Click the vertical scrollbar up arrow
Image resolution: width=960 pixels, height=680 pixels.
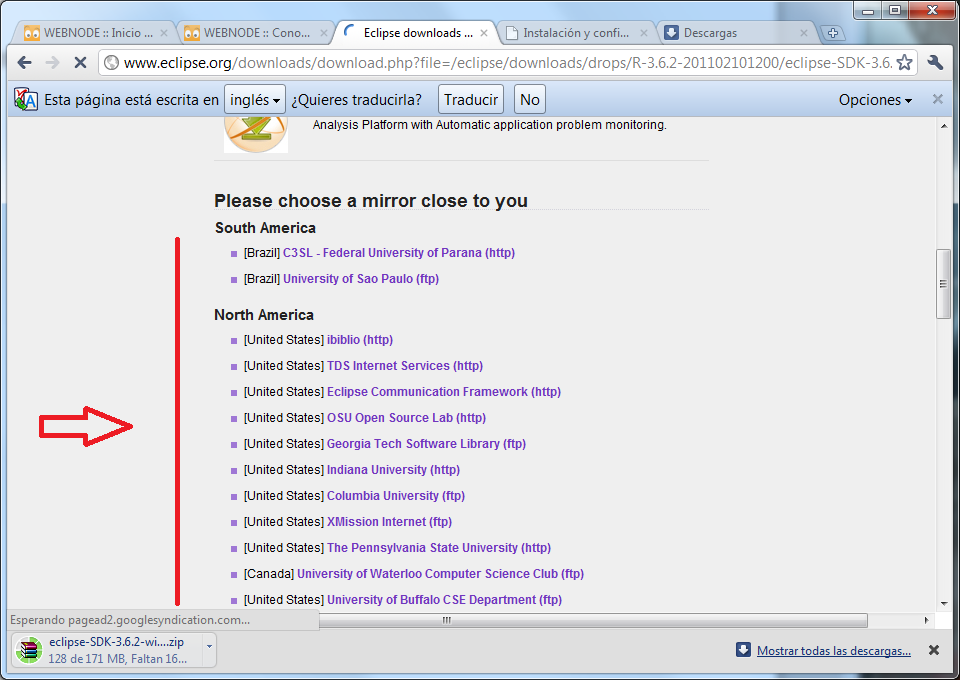click(943, 126)
